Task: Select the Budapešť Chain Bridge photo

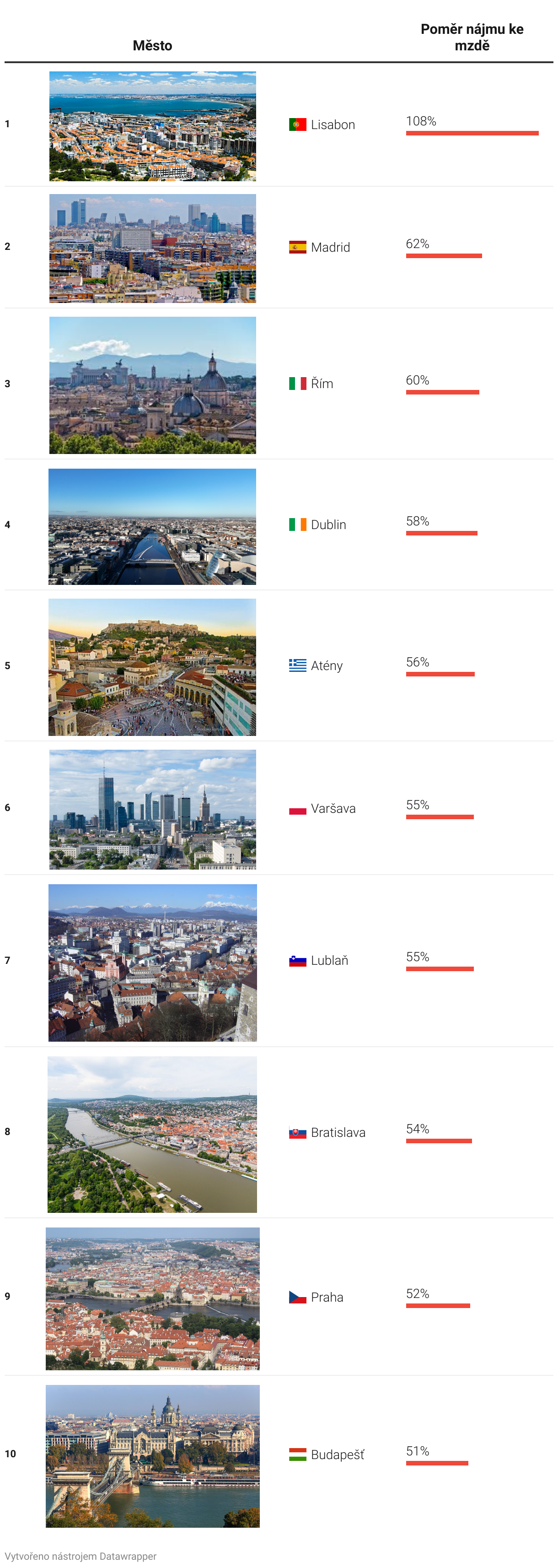Action: pyautogui.click(x=152, y=1455)
